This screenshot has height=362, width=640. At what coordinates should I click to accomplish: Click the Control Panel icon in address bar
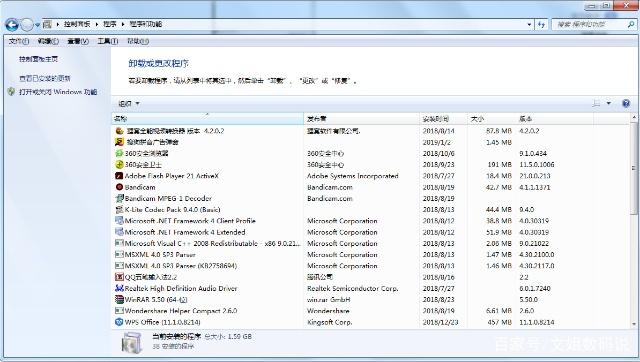tap(47, 24)
